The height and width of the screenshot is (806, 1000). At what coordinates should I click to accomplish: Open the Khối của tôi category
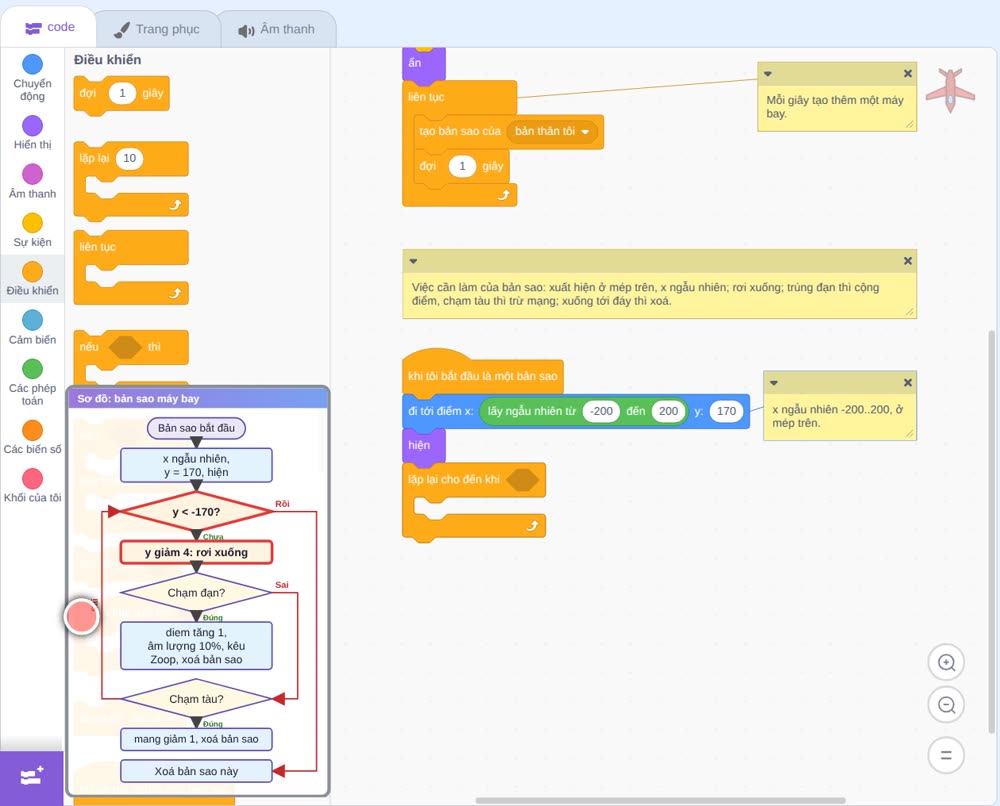pyautogui.click(x=32, y=485)
